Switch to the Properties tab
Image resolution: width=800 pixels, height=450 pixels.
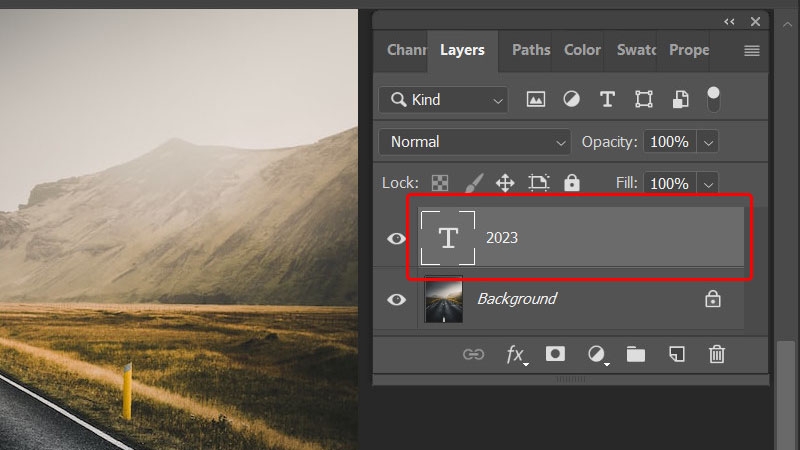coord(689,50)
